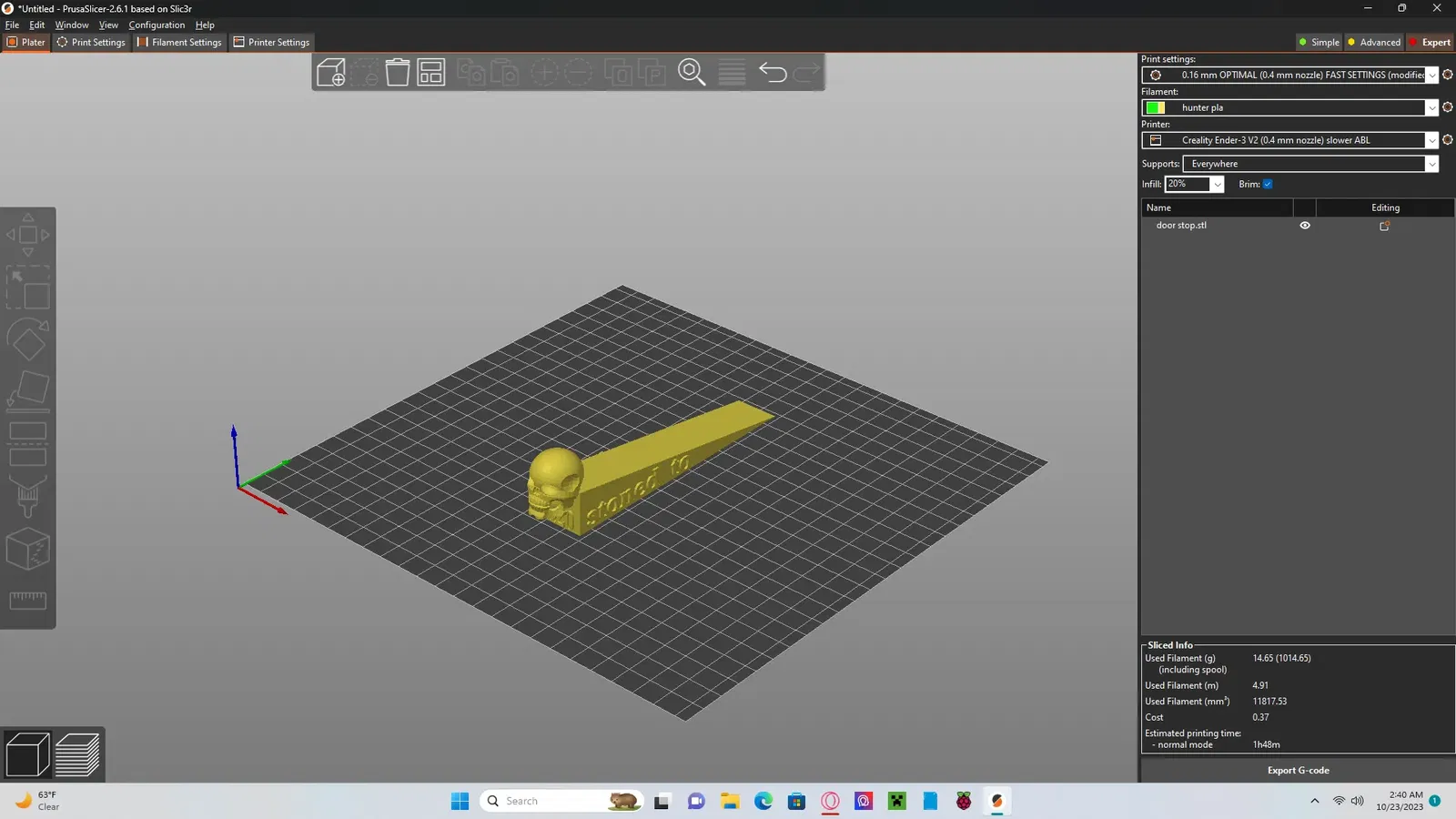Hide door stop.stl with eye icon
This screenshot has height=819, width=1456.
click(x=1305, y=226)
